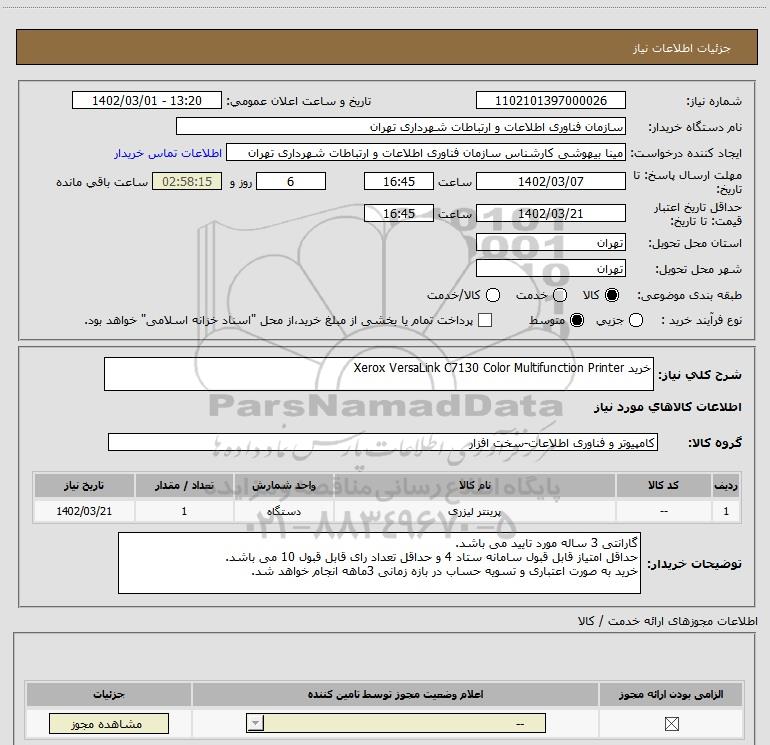Image resolution: width=770 pixels, height=745 pixels.
Task: Click the price validity time 16:45 field
Action: click(399, 213)
